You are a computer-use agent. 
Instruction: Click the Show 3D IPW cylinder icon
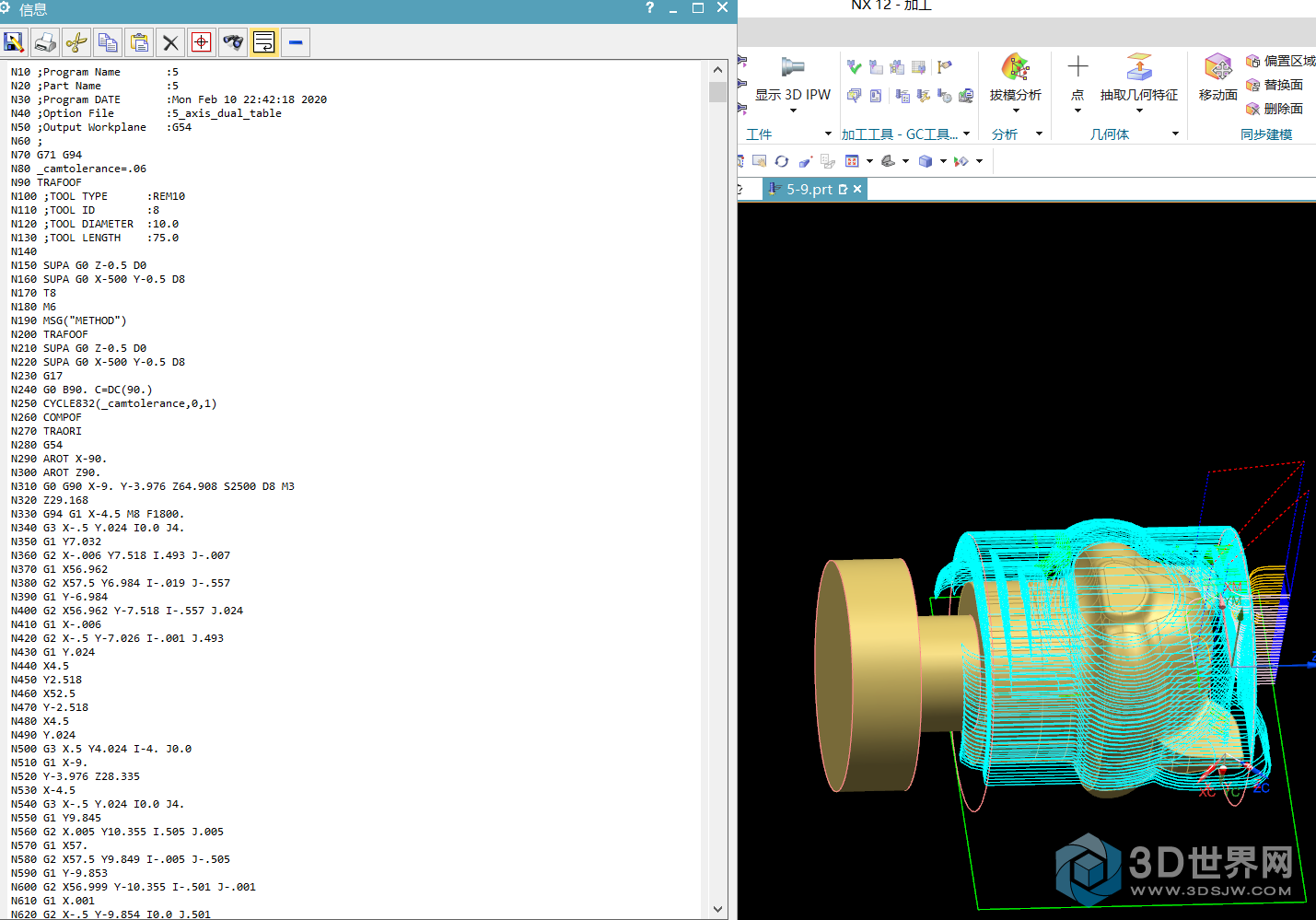point(793,67)
